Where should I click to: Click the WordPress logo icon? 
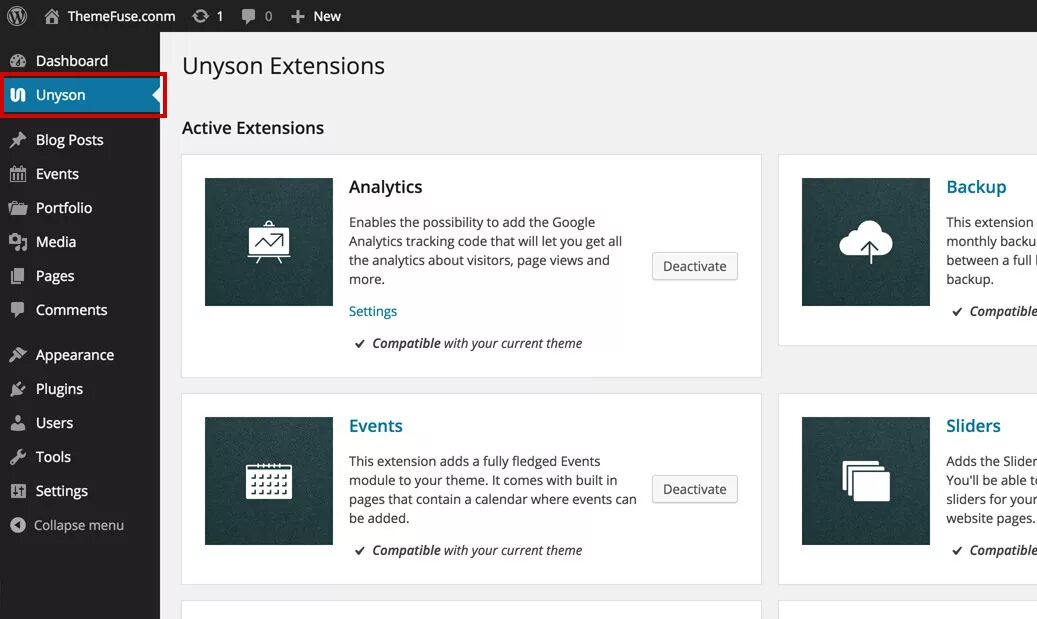pyautogui.click(x=17, y=16)
